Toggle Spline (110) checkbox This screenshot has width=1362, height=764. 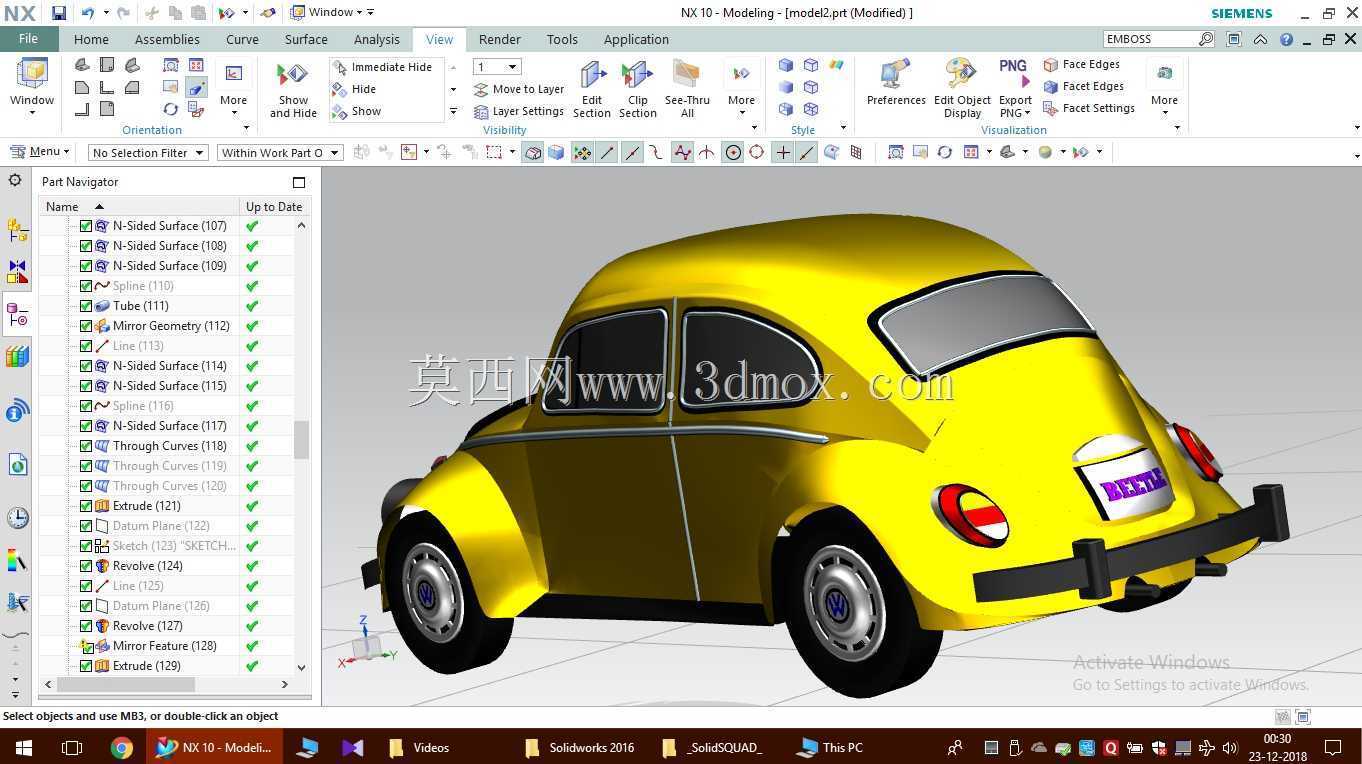[x=86, y=286]
